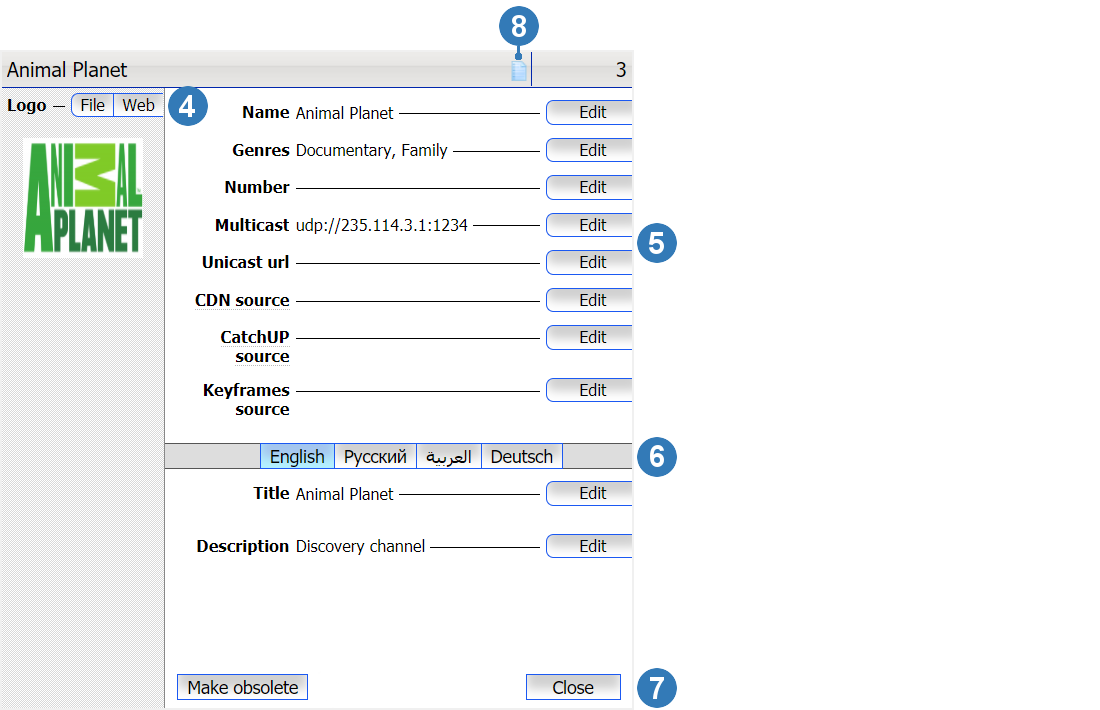Click the CatchUP source label
1100x710 pixels.
coord(255,347)
